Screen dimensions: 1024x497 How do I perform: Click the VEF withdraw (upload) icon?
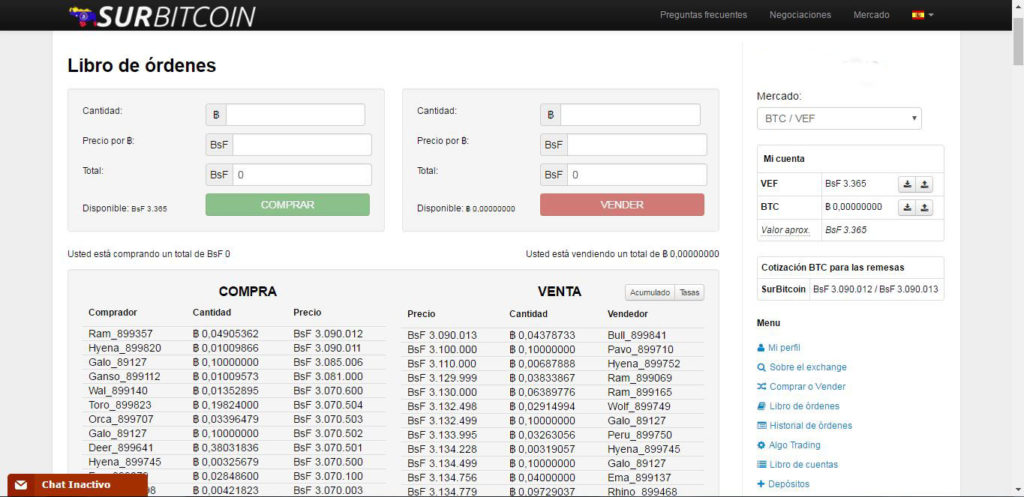pos(925,184)
